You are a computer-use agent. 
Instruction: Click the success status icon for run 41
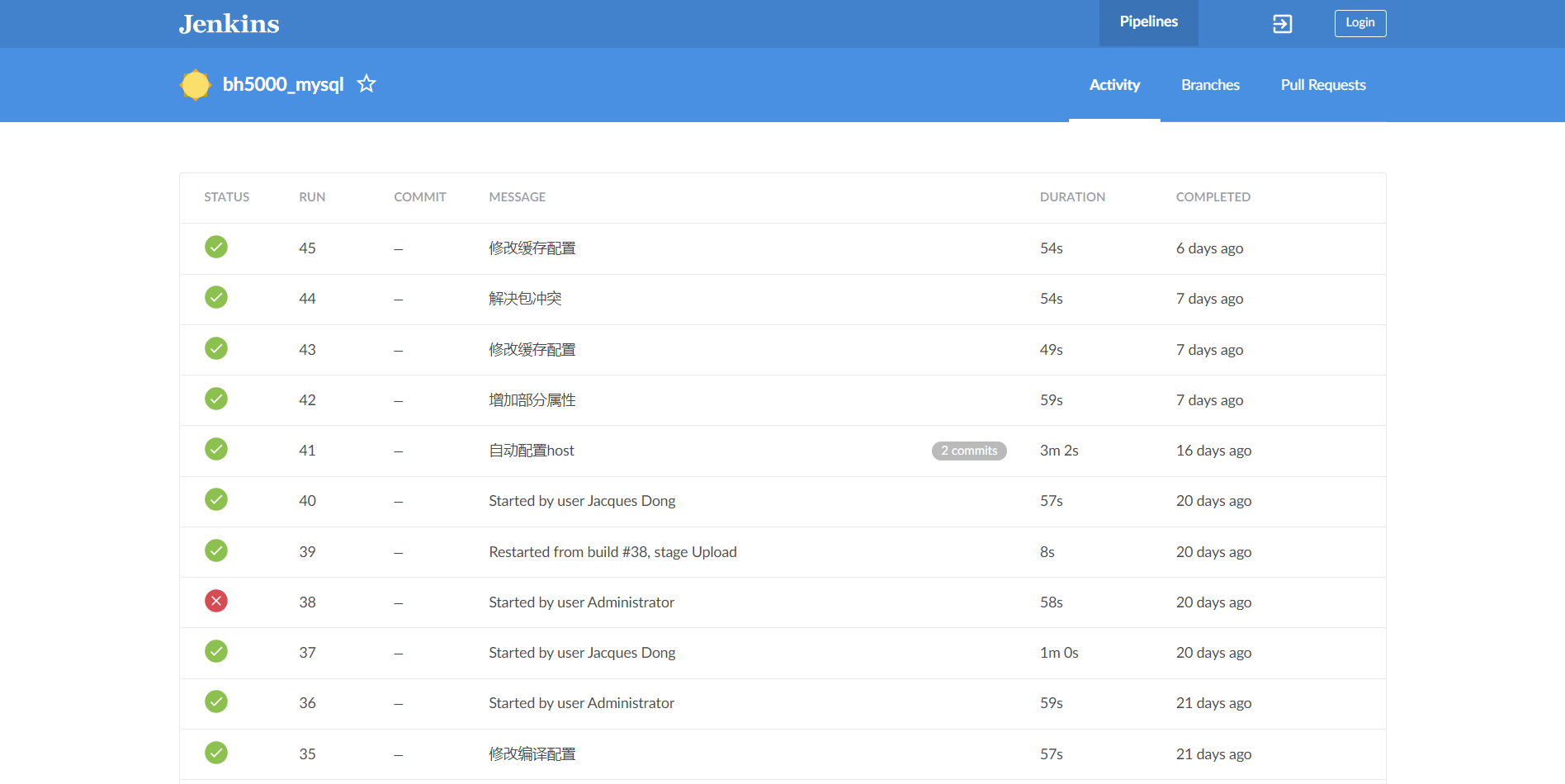[216, 450]
